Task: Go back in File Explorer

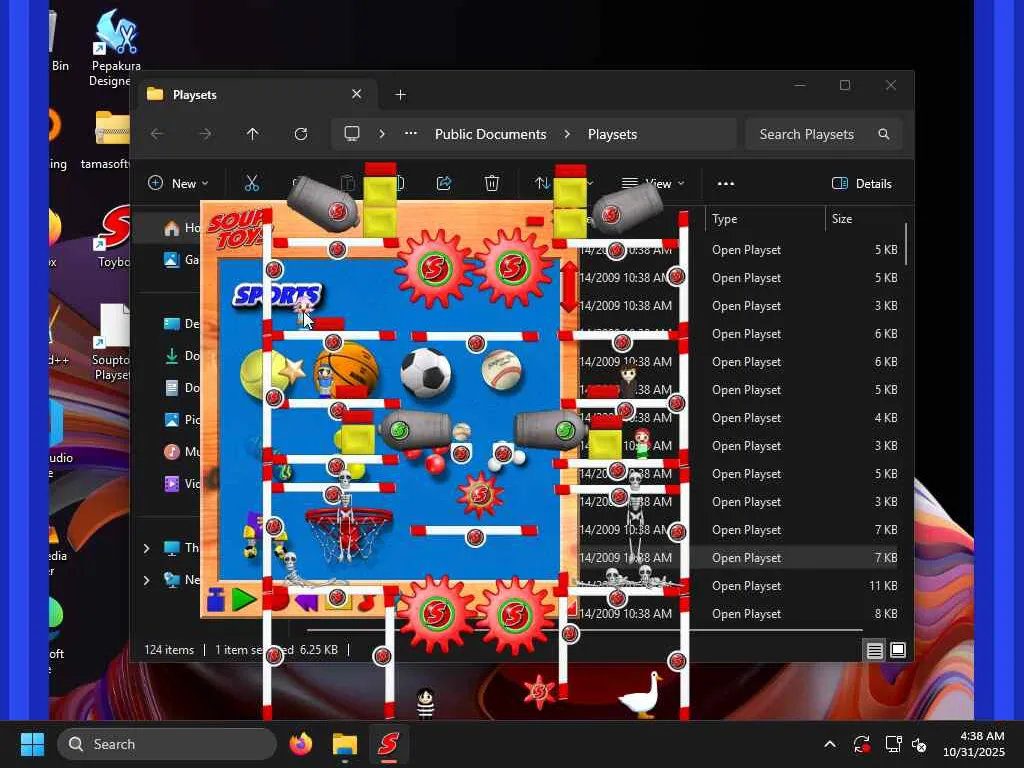Action: tap(157, 134)
